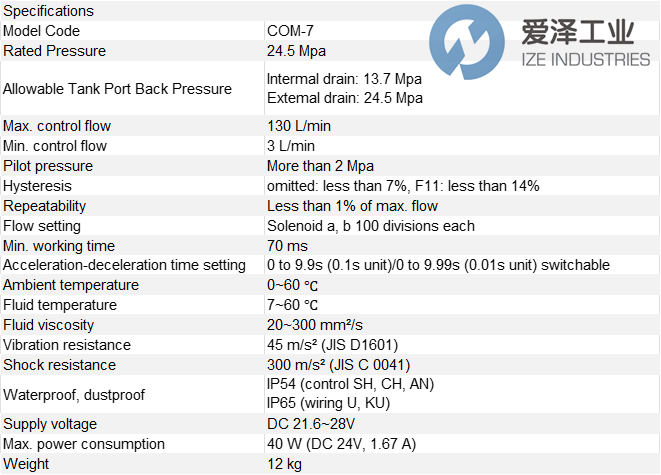The image size is (661, 475).
Task: Click the 爱泽工业 watermark text
Action: click(x=578, y=32)
